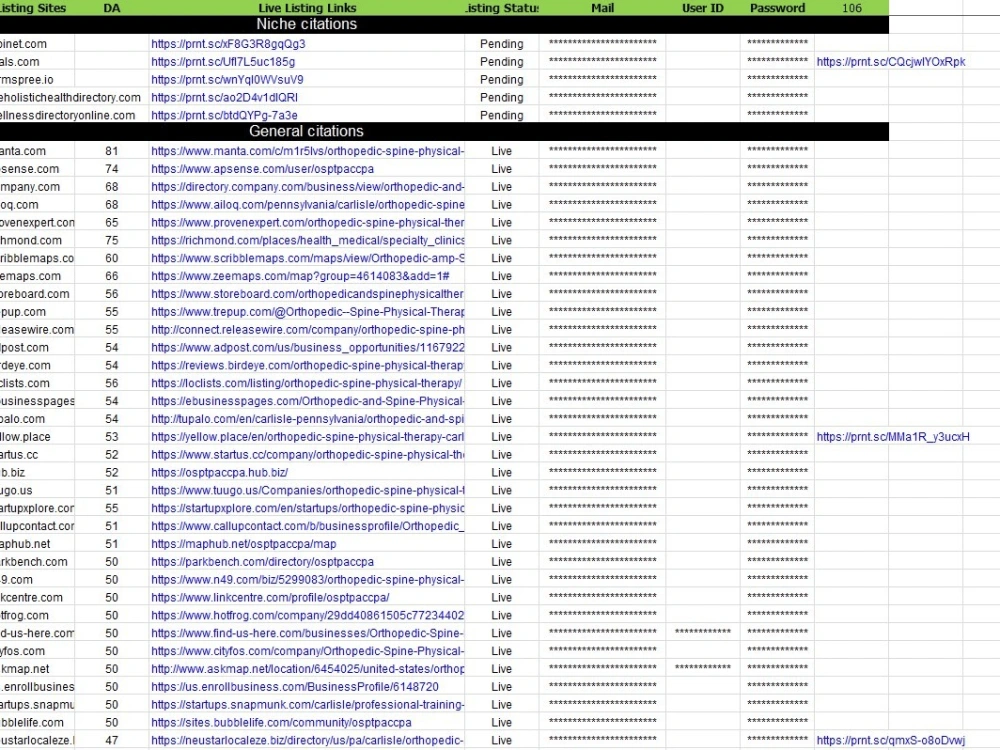Select DA value 81 for manta.com
The height and width of the screenshot is (750, 1000).
tap(112, 151)
